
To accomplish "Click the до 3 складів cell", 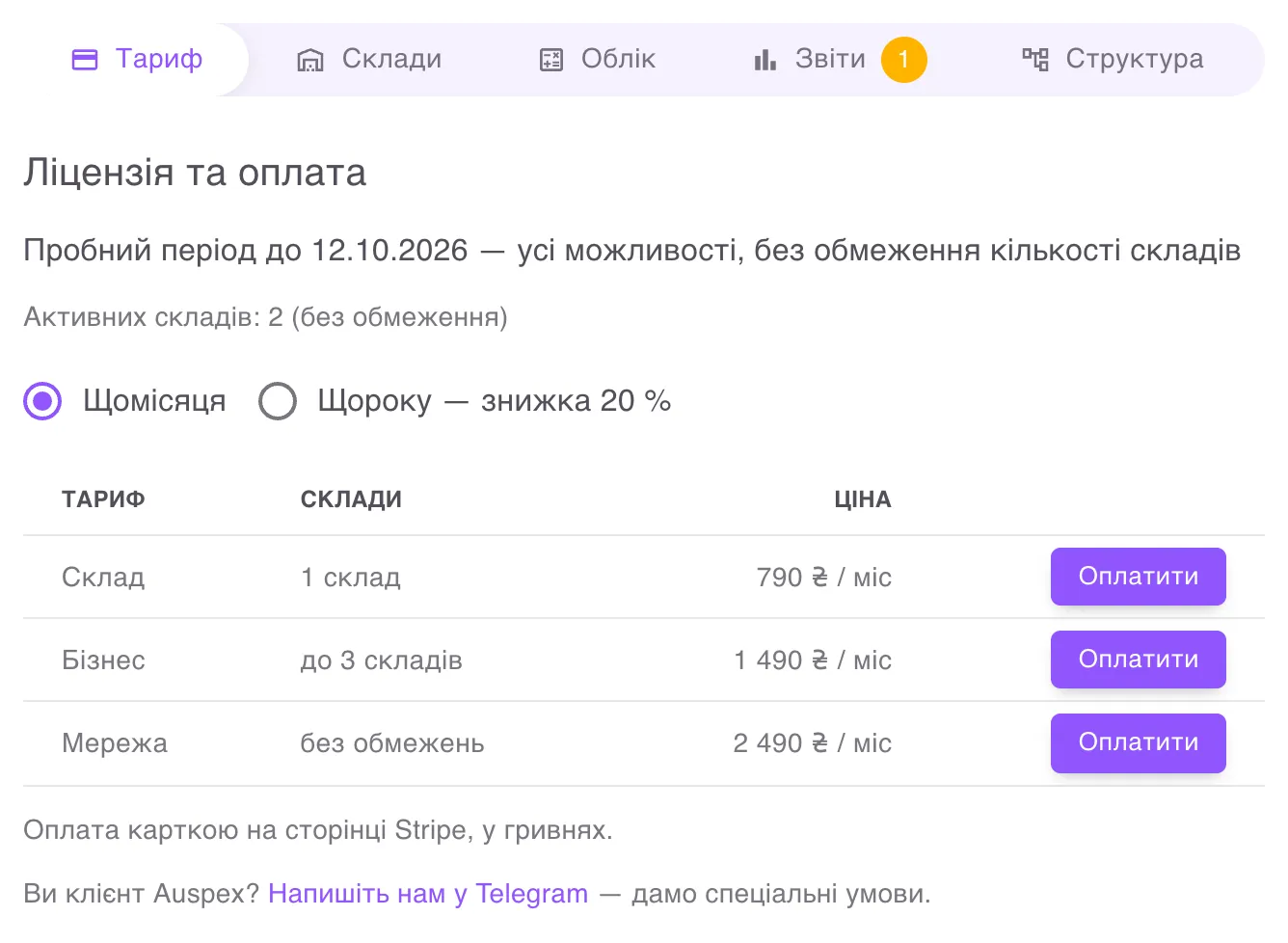I will coord(382,660).
